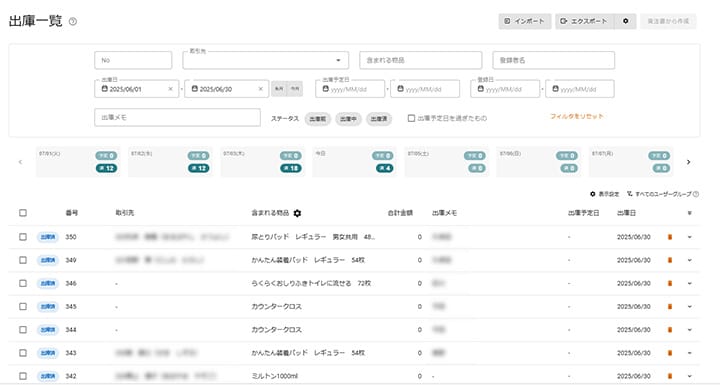Check 出庫予定日を過ぎたもの checkbox
Viewport: 720px width, 385px height.
(x=411, y=119)
